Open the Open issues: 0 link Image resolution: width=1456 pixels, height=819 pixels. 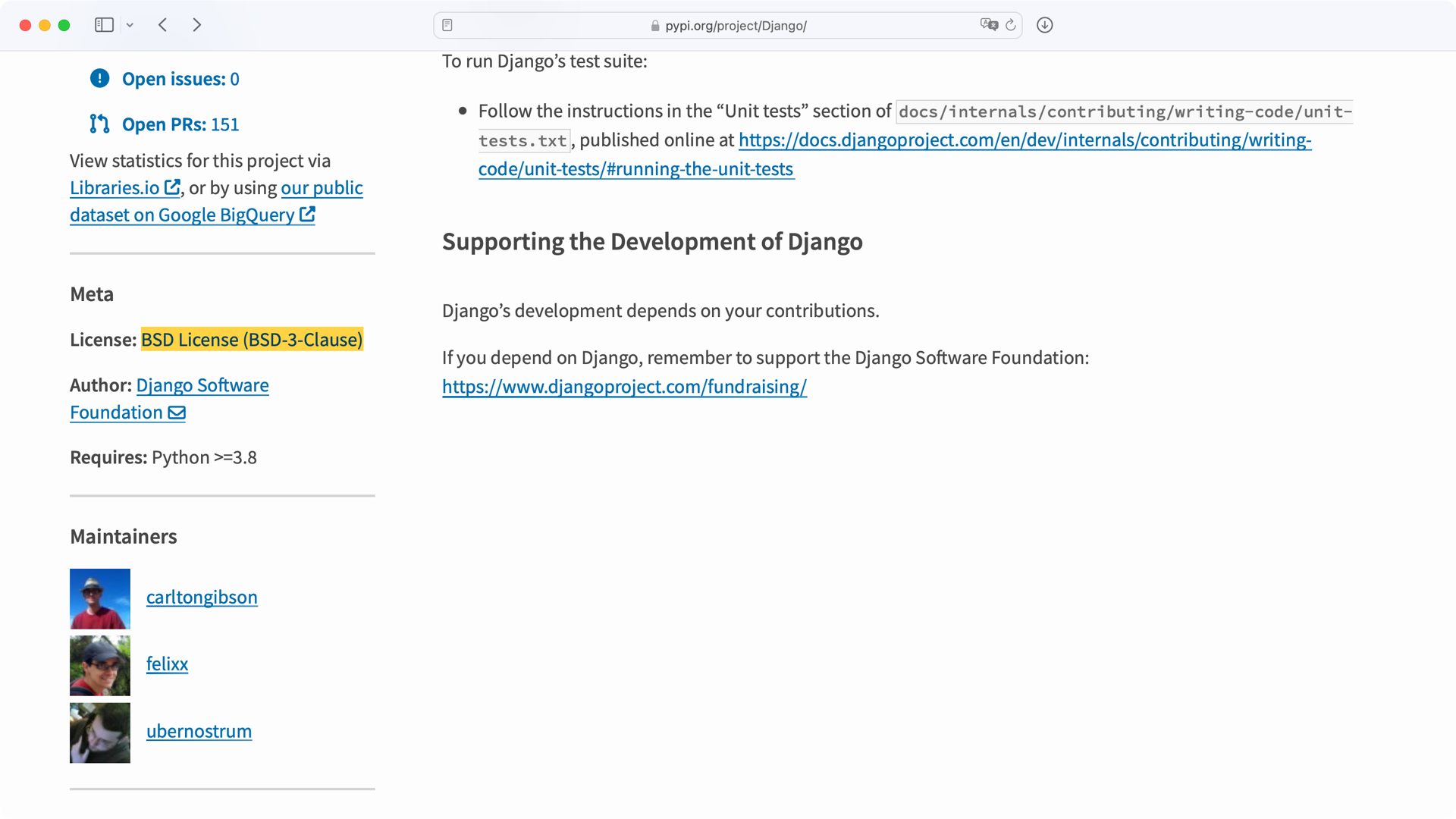(180, 79)
